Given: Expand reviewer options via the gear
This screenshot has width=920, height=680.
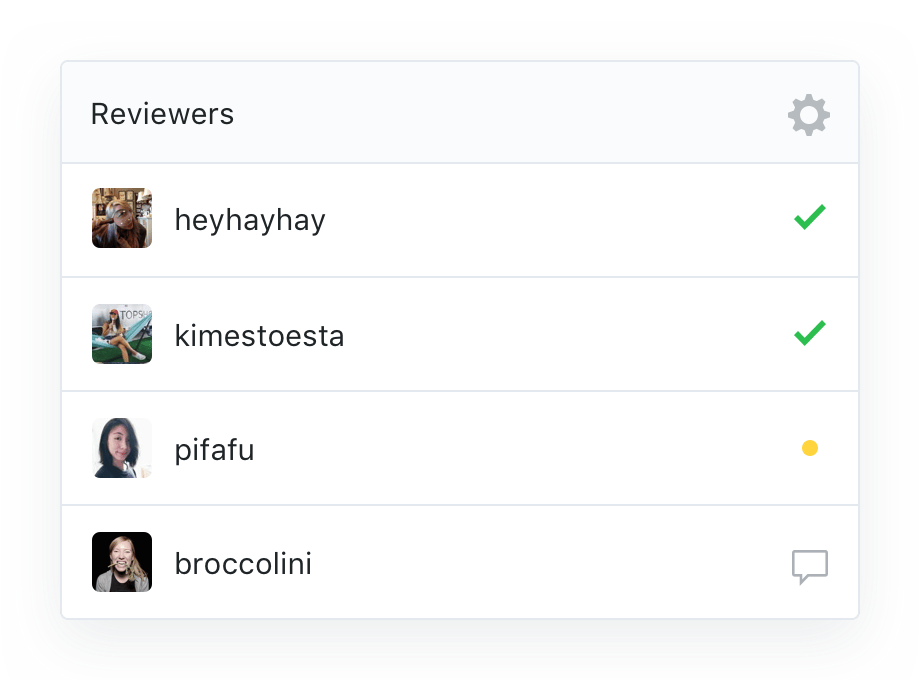Looking at the screenshot, I should (x=808, y=114).
